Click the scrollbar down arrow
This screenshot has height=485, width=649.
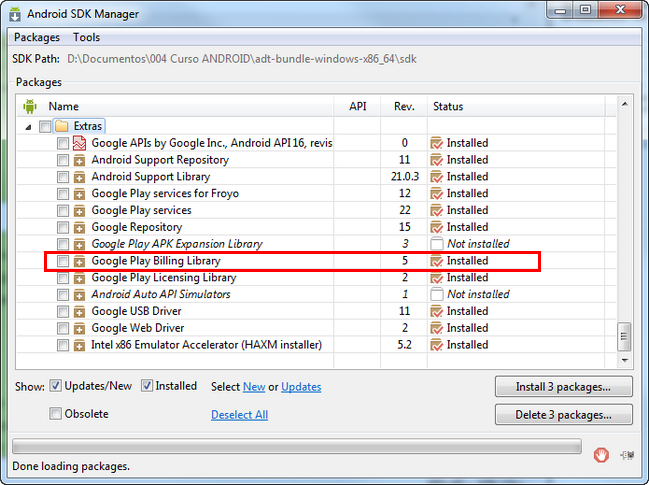(625, 360)
